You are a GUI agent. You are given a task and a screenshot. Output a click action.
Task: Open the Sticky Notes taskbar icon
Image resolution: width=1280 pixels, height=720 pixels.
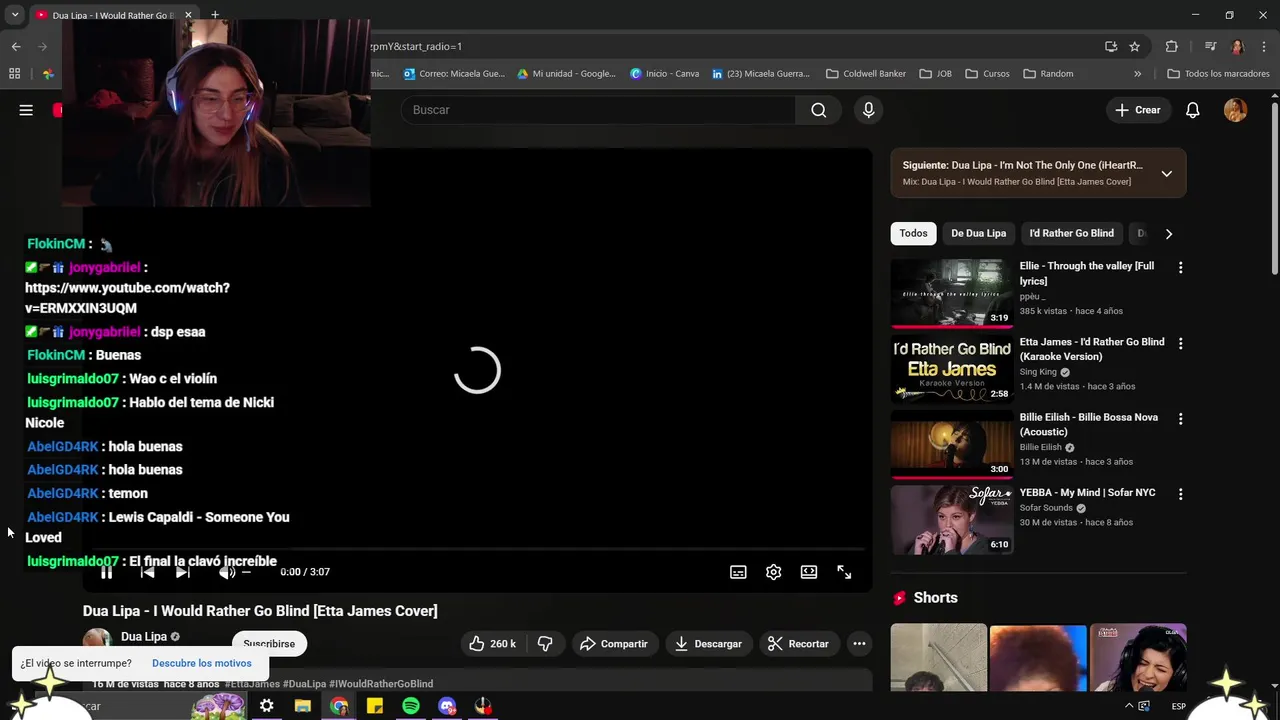pyautogui.click(x=374, y=706)
